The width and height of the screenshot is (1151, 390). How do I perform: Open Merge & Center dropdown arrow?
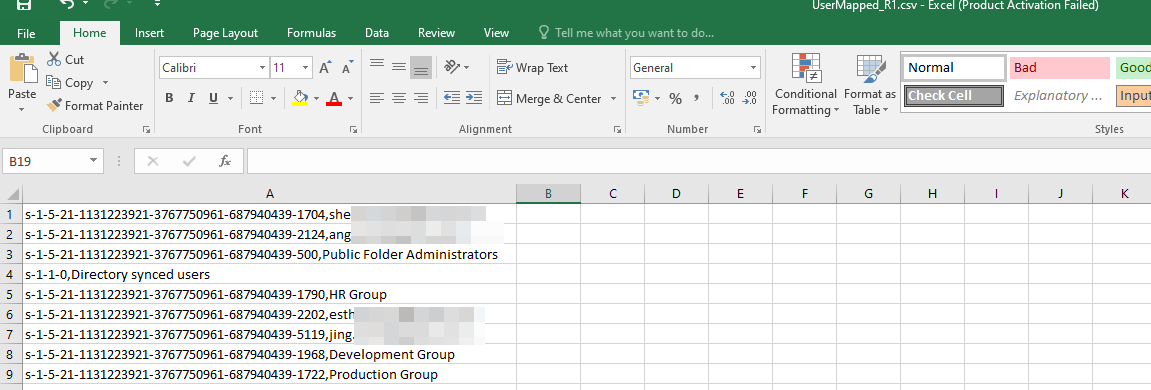click(615, 98)
